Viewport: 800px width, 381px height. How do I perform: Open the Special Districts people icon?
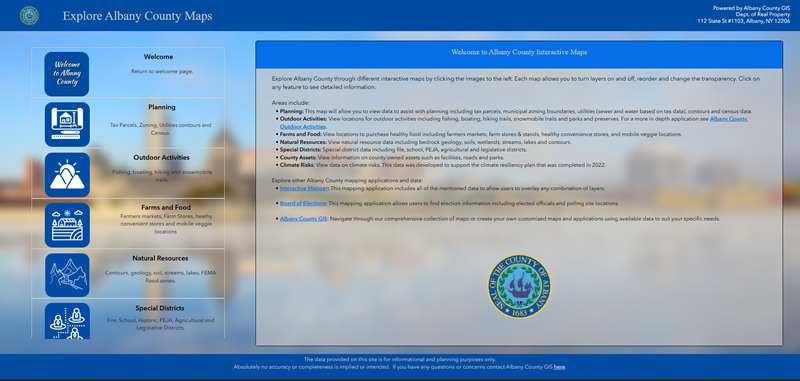tap(67, 321)
